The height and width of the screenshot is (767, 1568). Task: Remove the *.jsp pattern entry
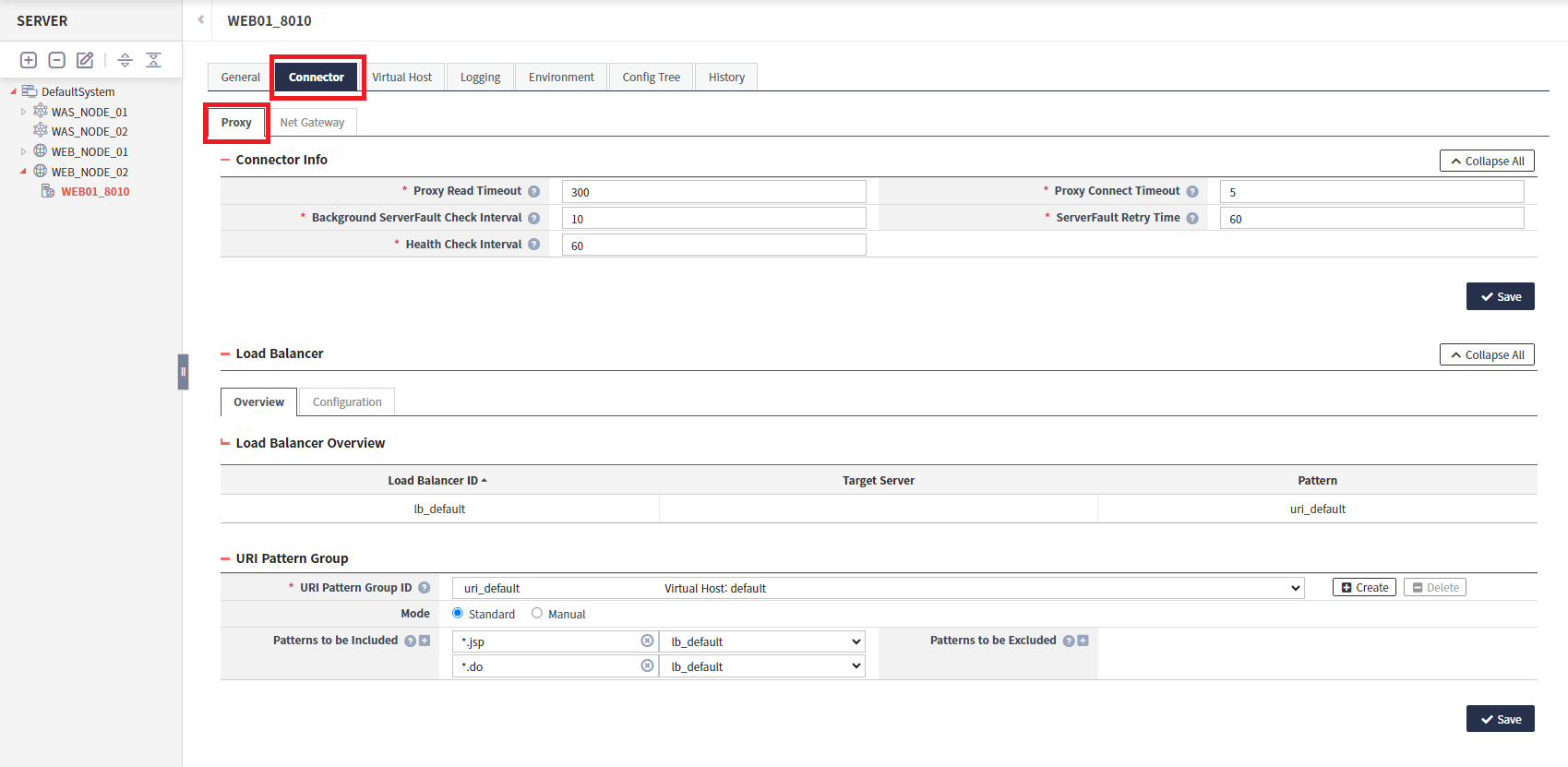pos(647,641)
